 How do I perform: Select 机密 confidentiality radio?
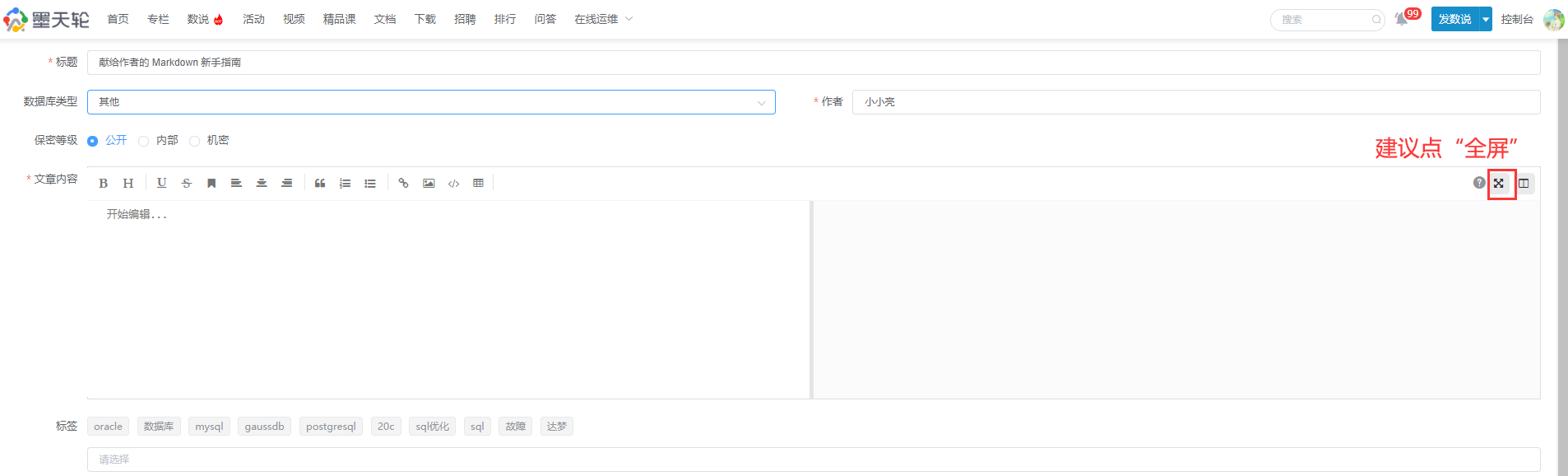[x=194, y=141]
